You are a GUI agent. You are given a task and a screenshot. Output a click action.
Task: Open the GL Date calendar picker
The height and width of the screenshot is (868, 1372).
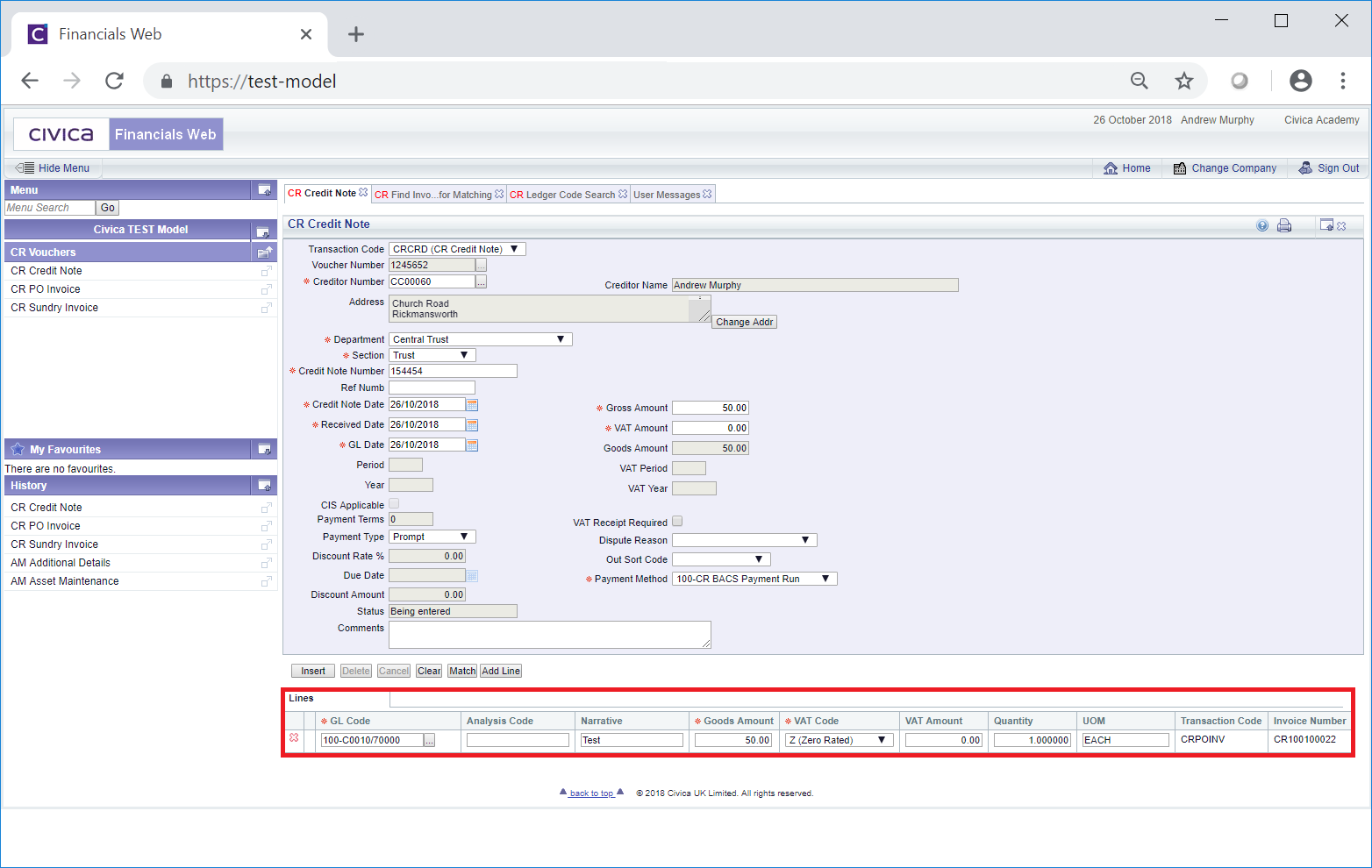pyautogui.click(x=472, y=445)
